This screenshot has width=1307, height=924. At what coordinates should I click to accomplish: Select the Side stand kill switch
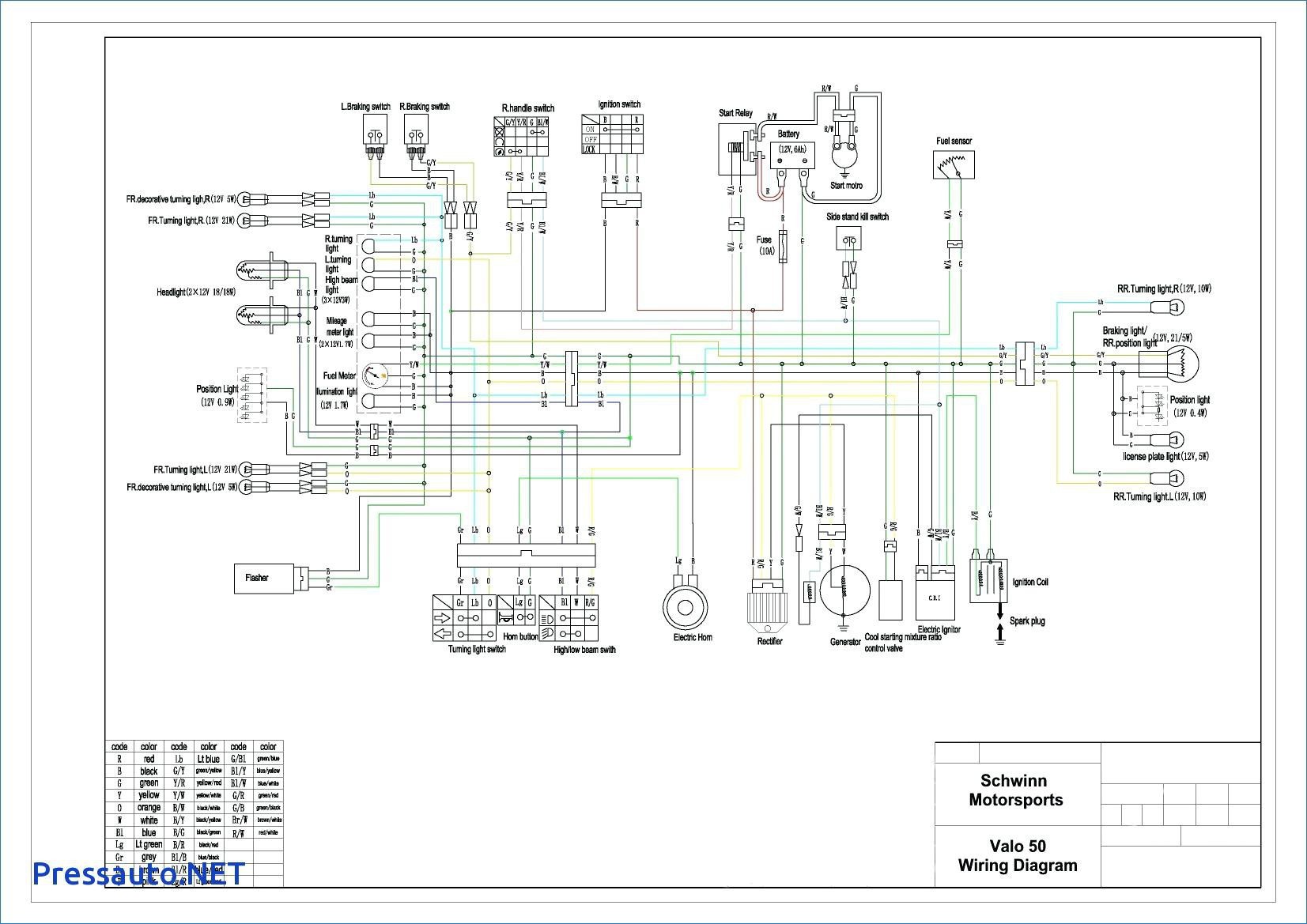point(849,239)
